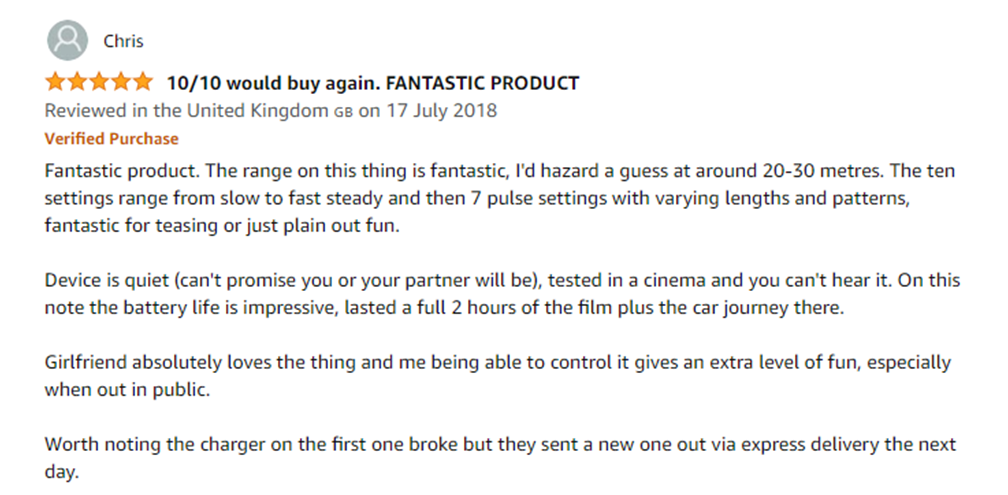Open the "10/10 would buy again" review title
The image size is (1008, 495).
[x=273, y=83]
